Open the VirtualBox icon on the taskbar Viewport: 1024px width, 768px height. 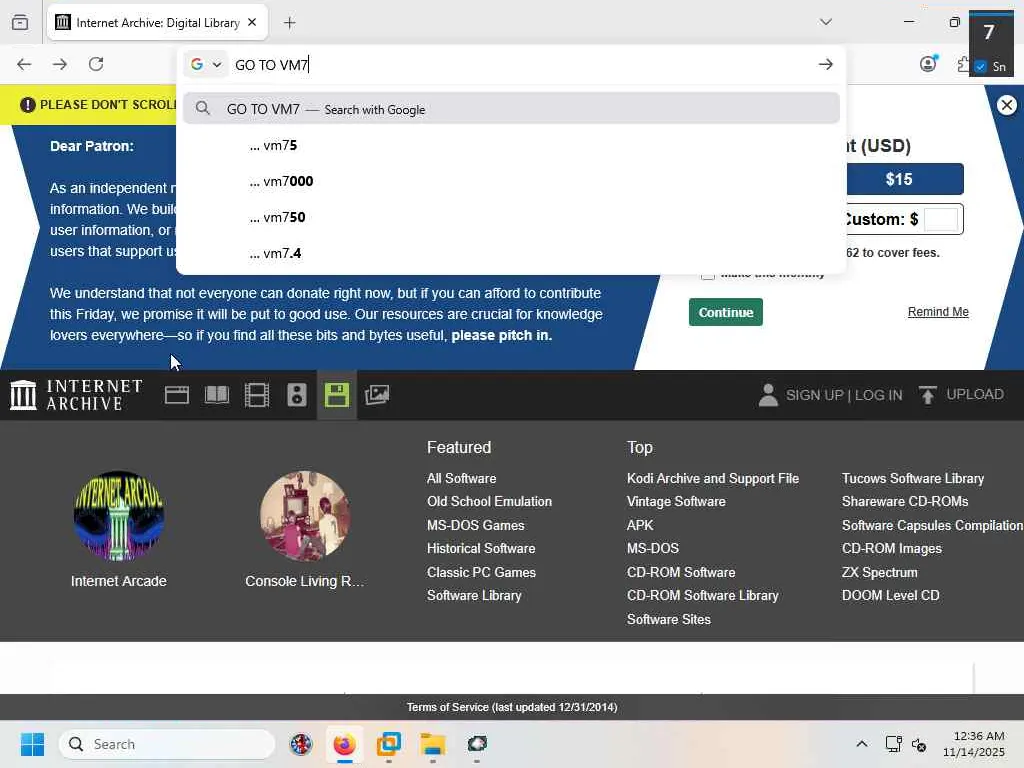coord(389,744)
